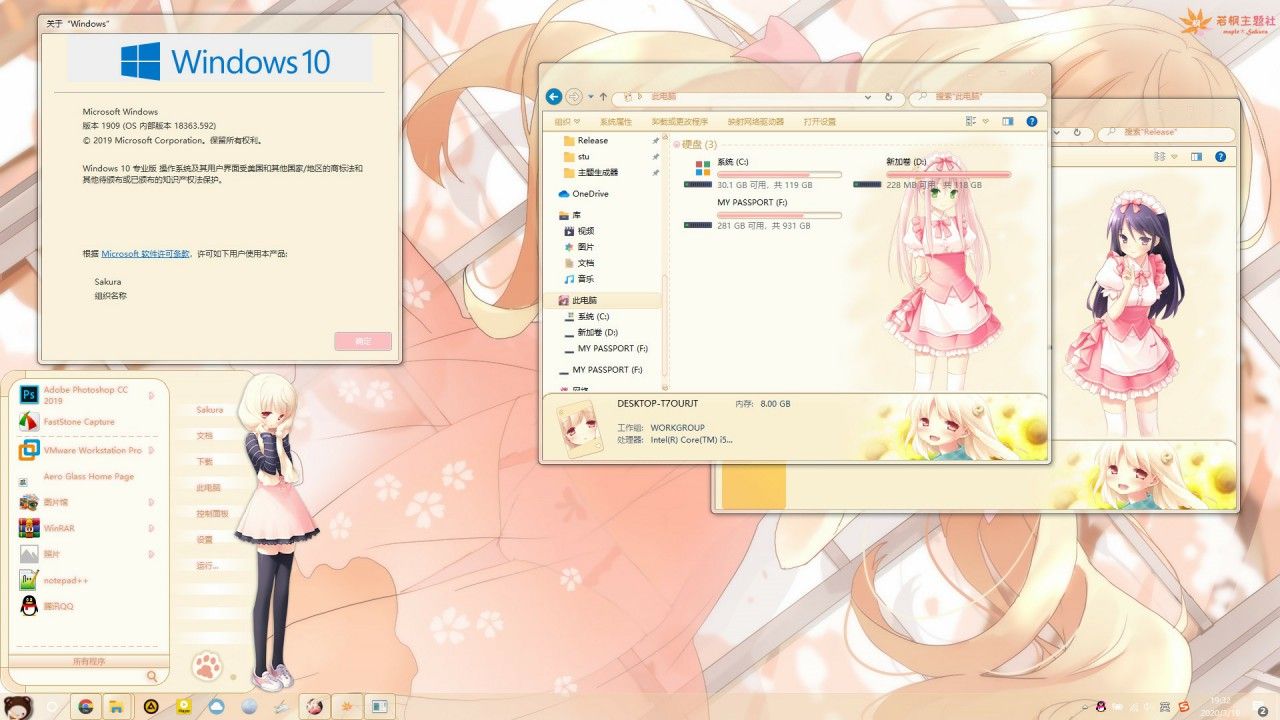Click search box in 此电脑 window

977,97
